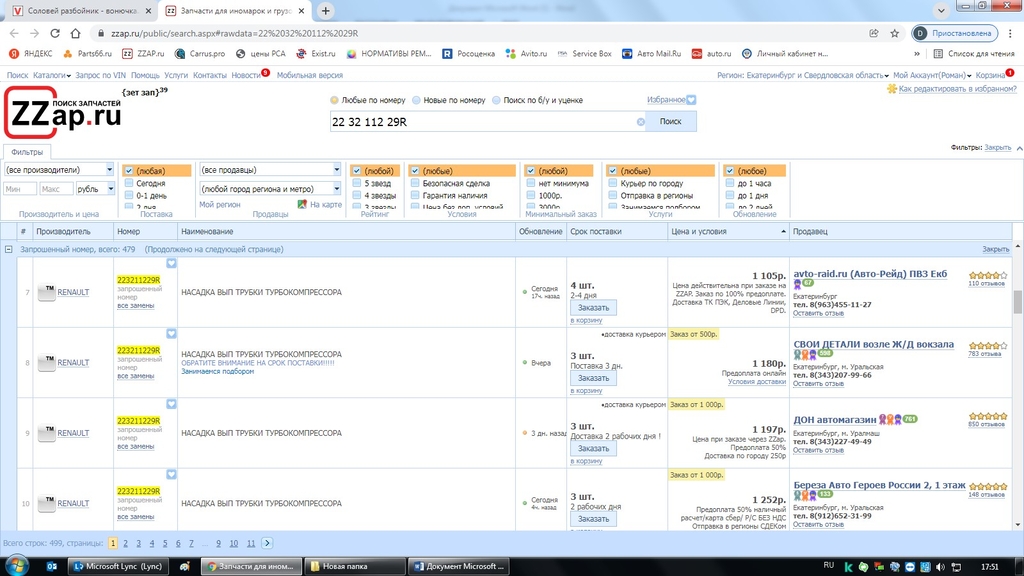This screenshot has height=576, width=1024.
Task: Open the region selector Екатеринбург dropdown
Action: point(803,75)
